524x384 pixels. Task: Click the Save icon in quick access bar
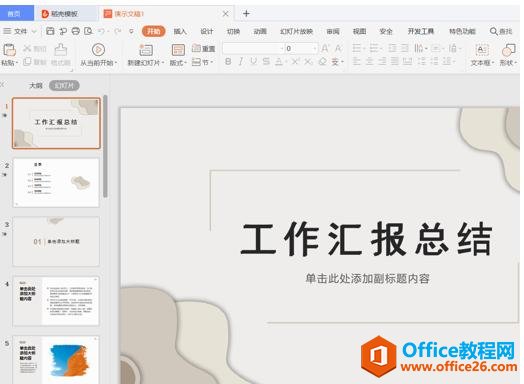(x=50, y=31)
